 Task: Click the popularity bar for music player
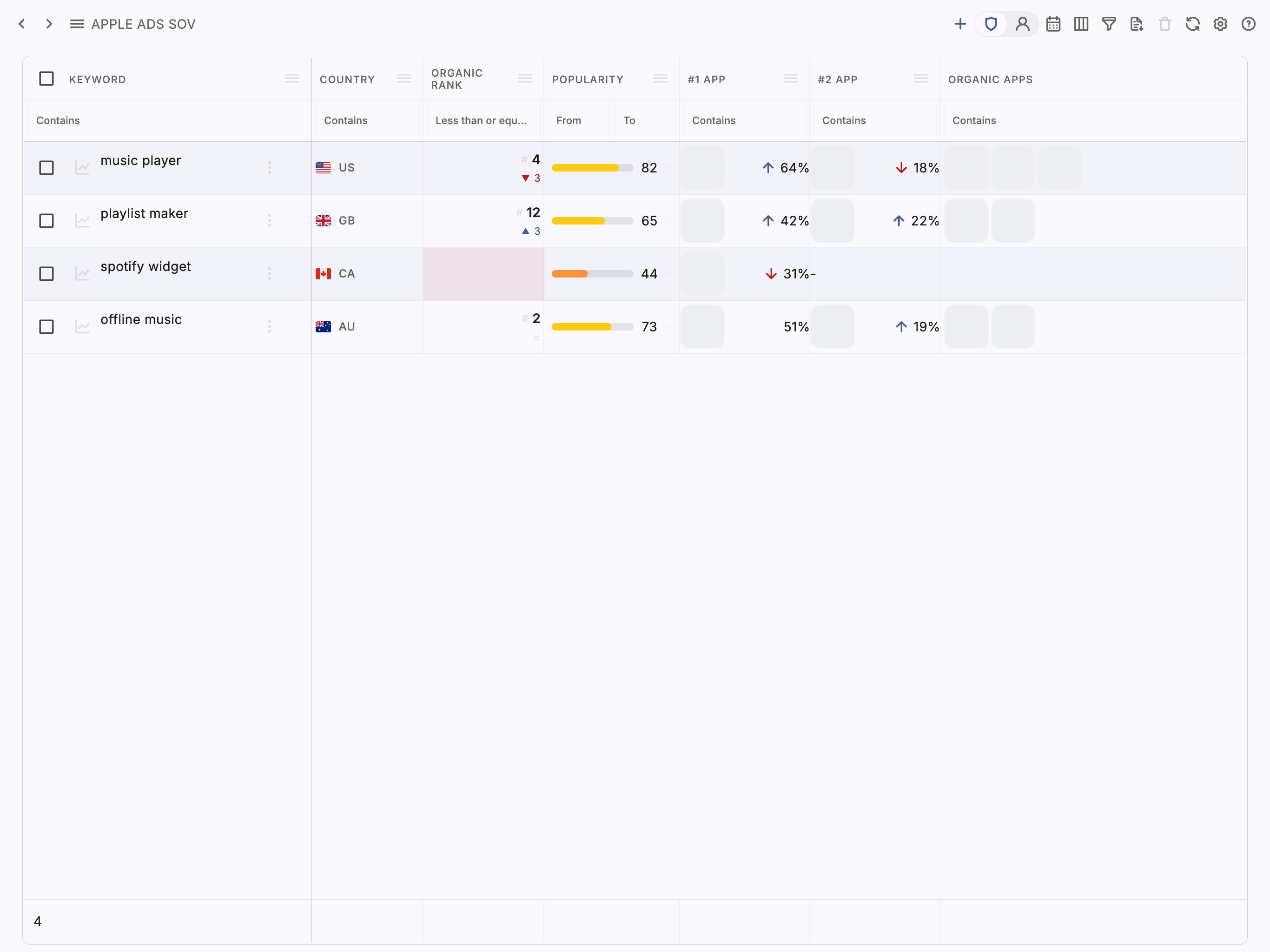click(593, 168)
